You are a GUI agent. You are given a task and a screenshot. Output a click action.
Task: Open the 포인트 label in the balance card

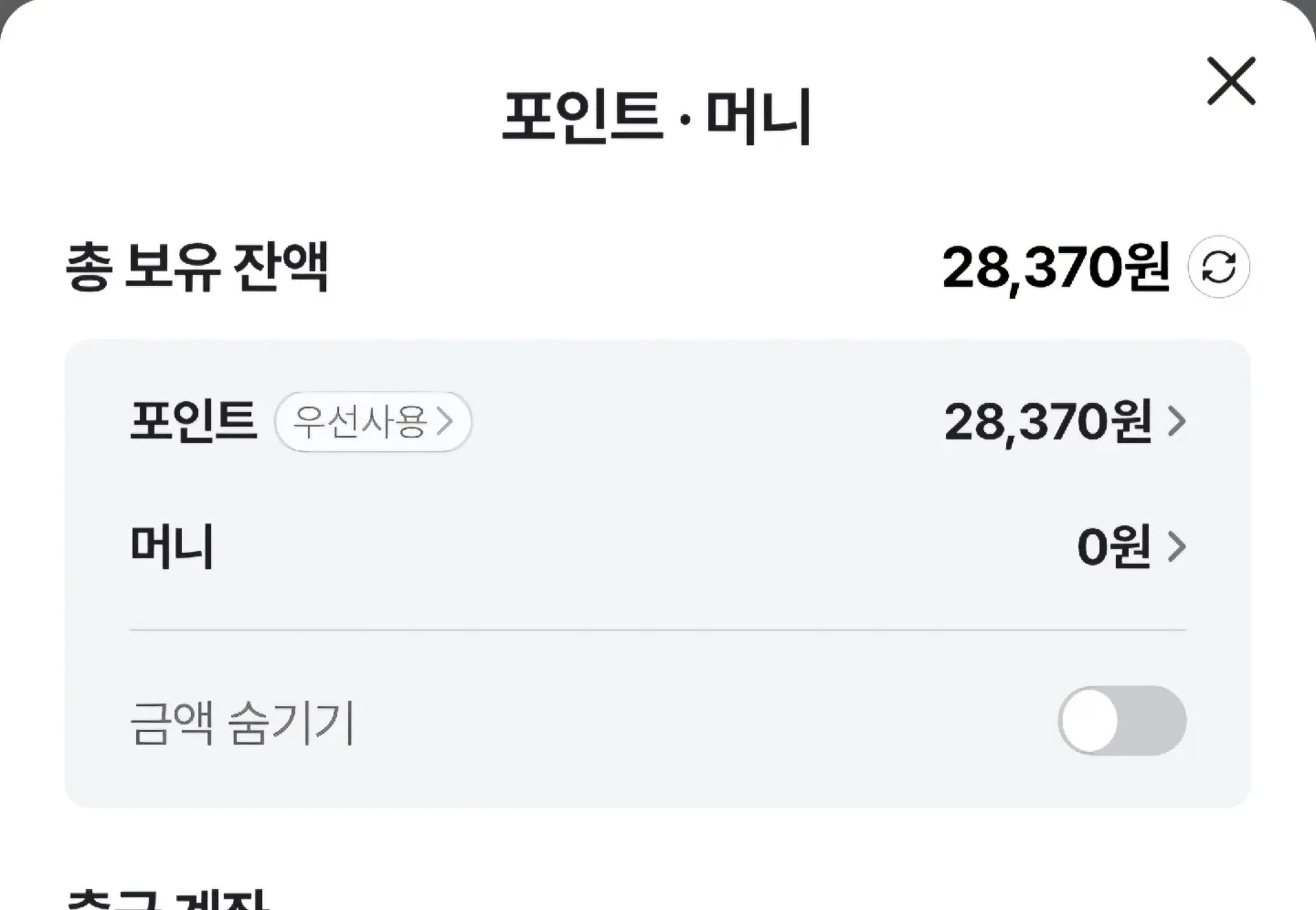[193, 422]
